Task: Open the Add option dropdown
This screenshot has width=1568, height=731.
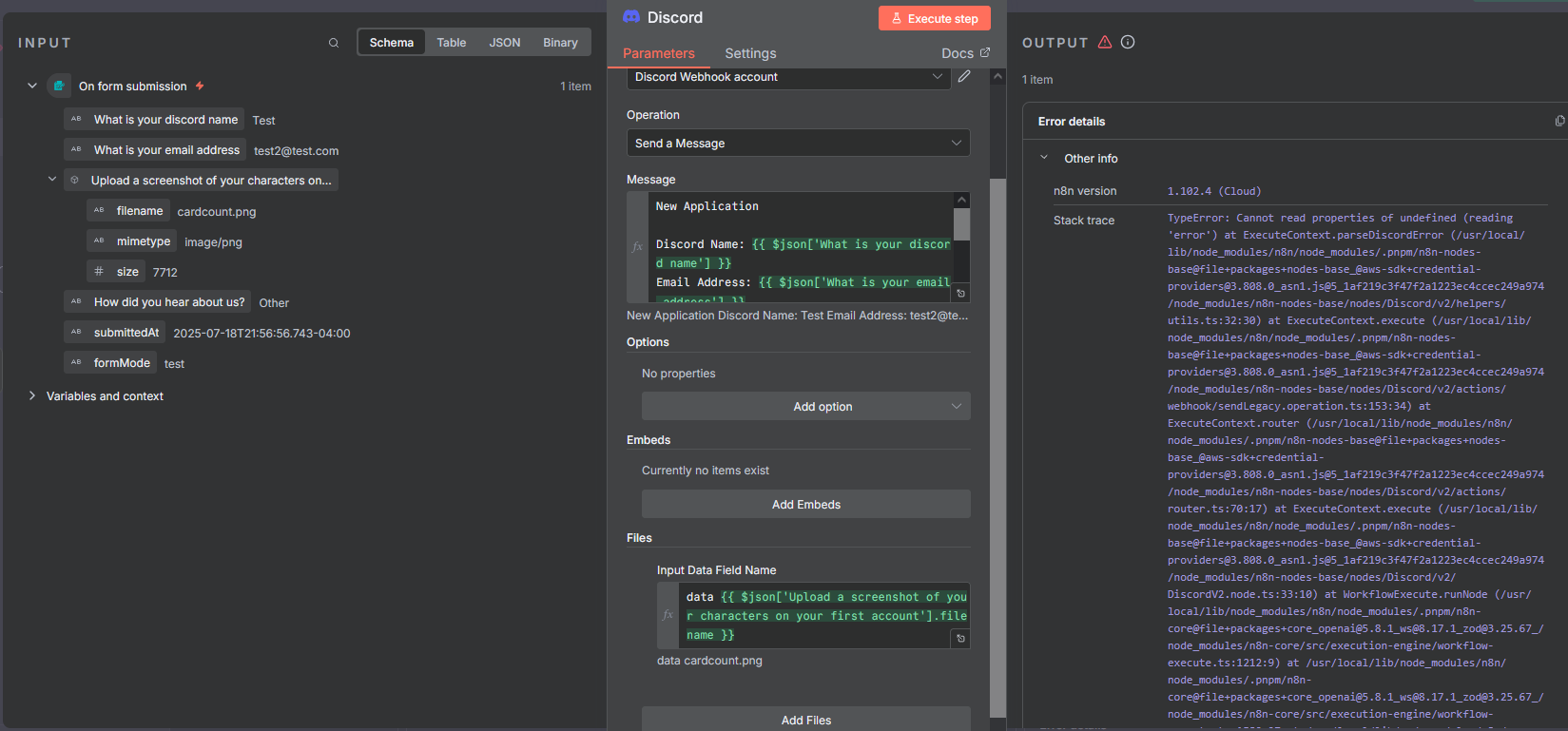Action: (x=806, y=406)
